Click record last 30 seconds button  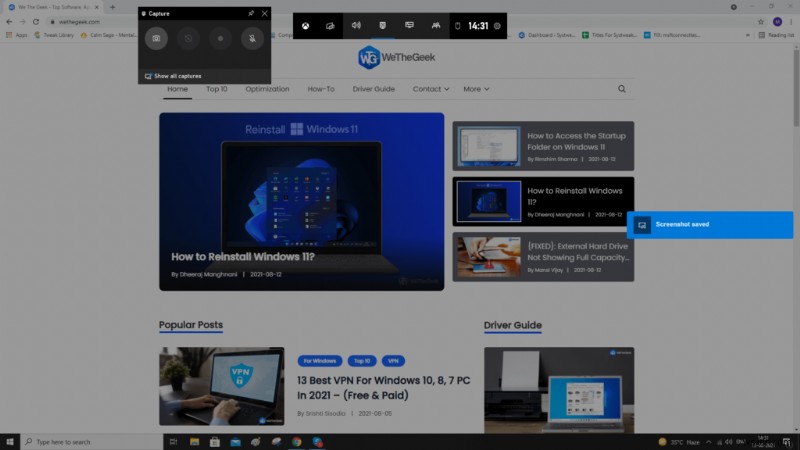(188, 38)
